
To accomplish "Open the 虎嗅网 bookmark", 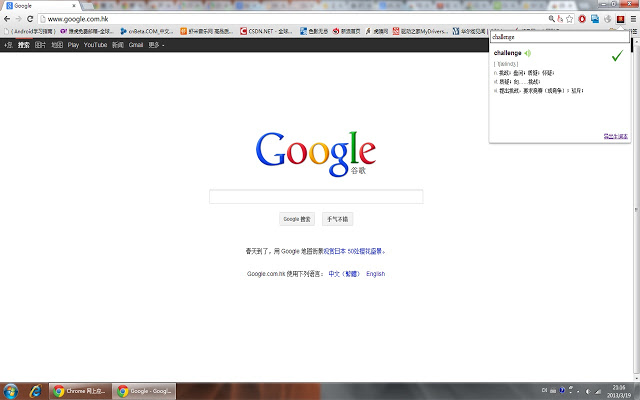I will click(377, 31).
